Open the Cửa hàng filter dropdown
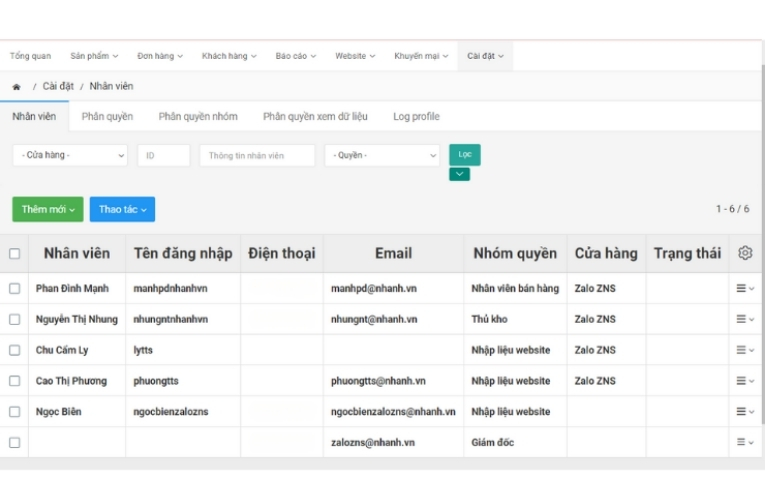765x478 pixels. (x=70, y=156)
